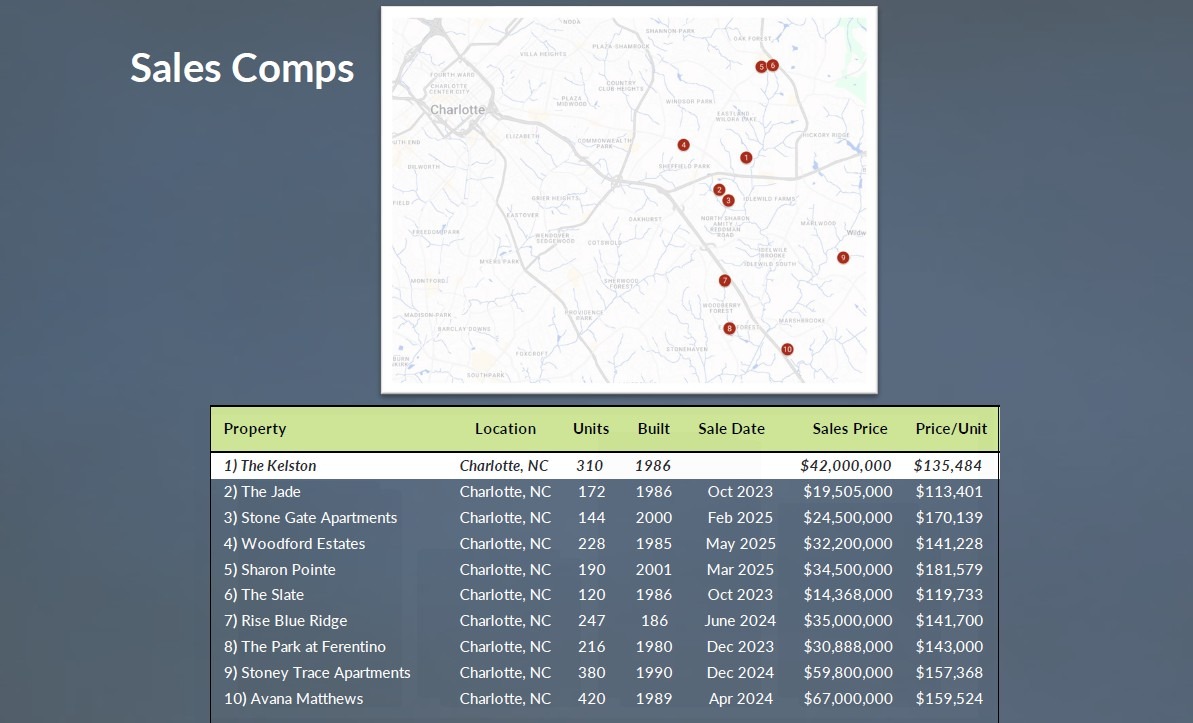The width and height of the screenshot is (1193, 723).
Task: Select map pin number 6
Action: pos(773,65)
